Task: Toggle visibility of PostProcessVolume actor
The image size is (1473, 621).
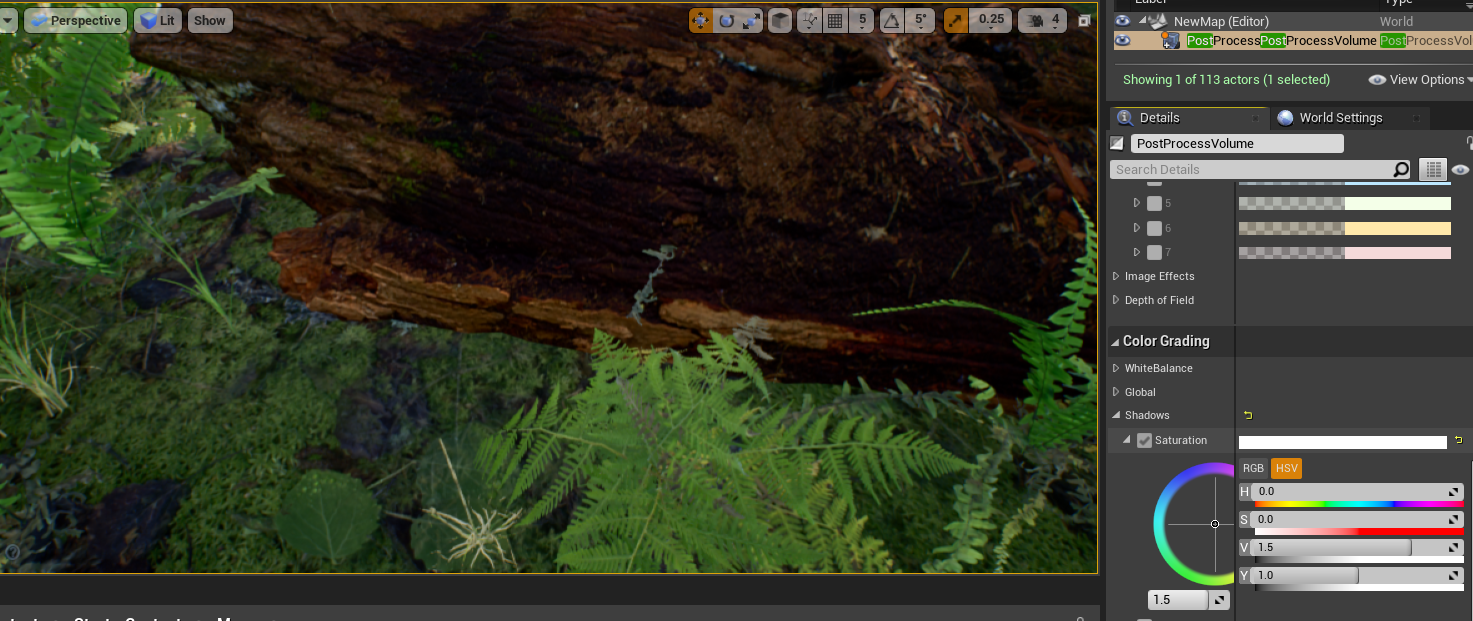Action: click(x=1123, y=40)
